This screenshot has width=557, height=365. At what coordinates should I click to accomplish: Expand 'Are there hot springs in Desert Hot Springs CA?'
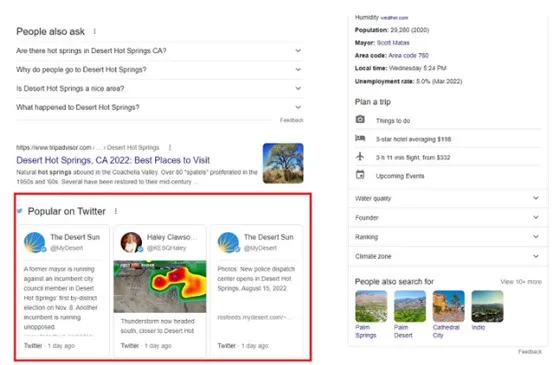[159, 51]
